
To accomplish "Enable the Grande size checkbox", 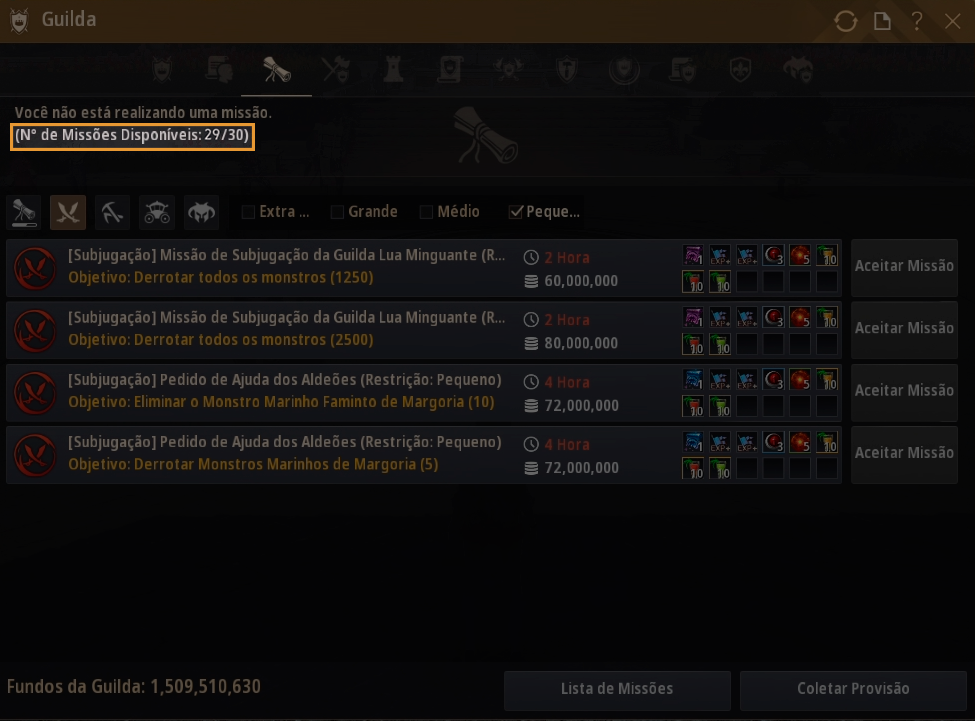I will (337, 212).
